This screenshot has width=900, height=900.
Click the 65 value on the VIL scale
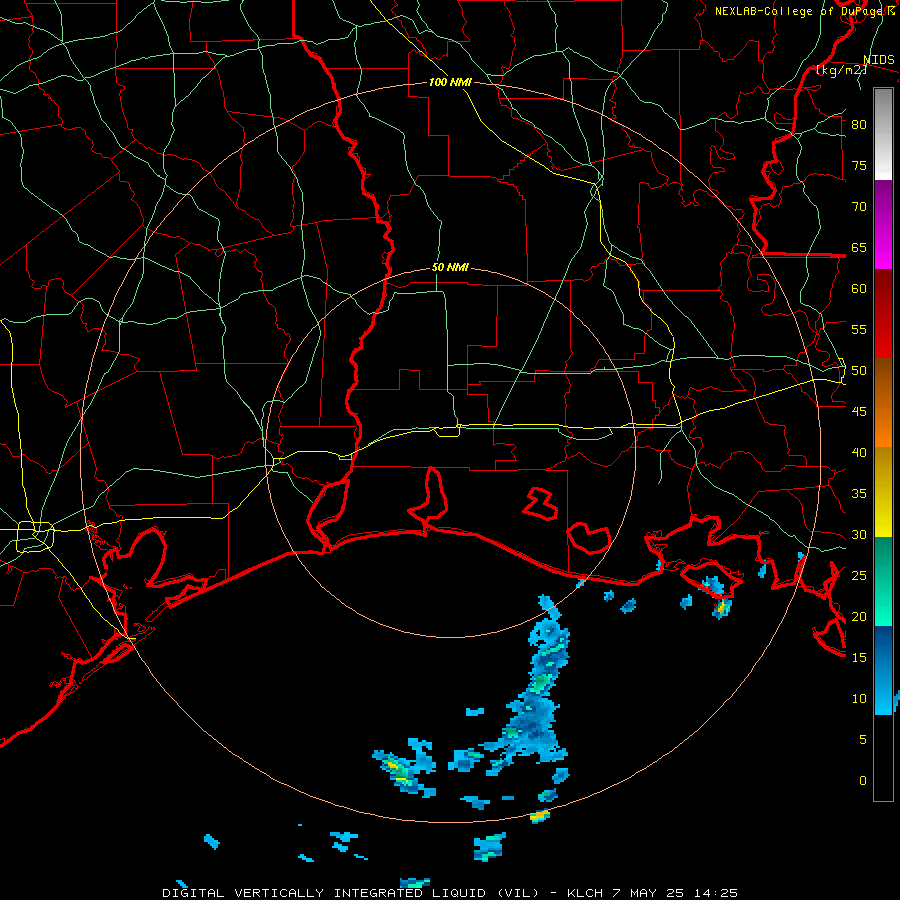(859, 247)
